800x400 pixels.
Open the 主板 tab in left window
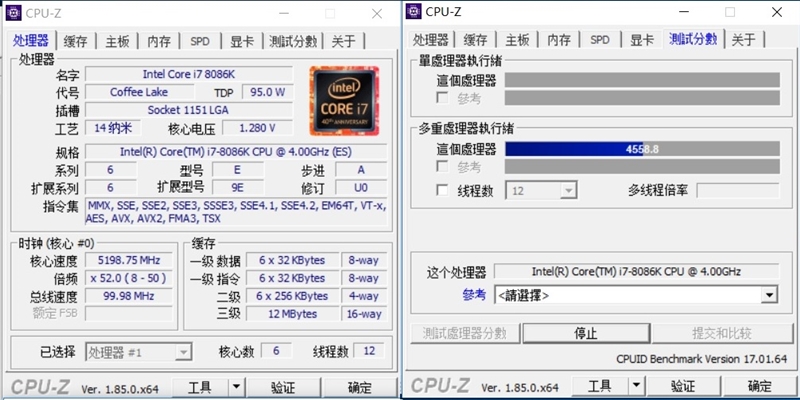[117, 41]
